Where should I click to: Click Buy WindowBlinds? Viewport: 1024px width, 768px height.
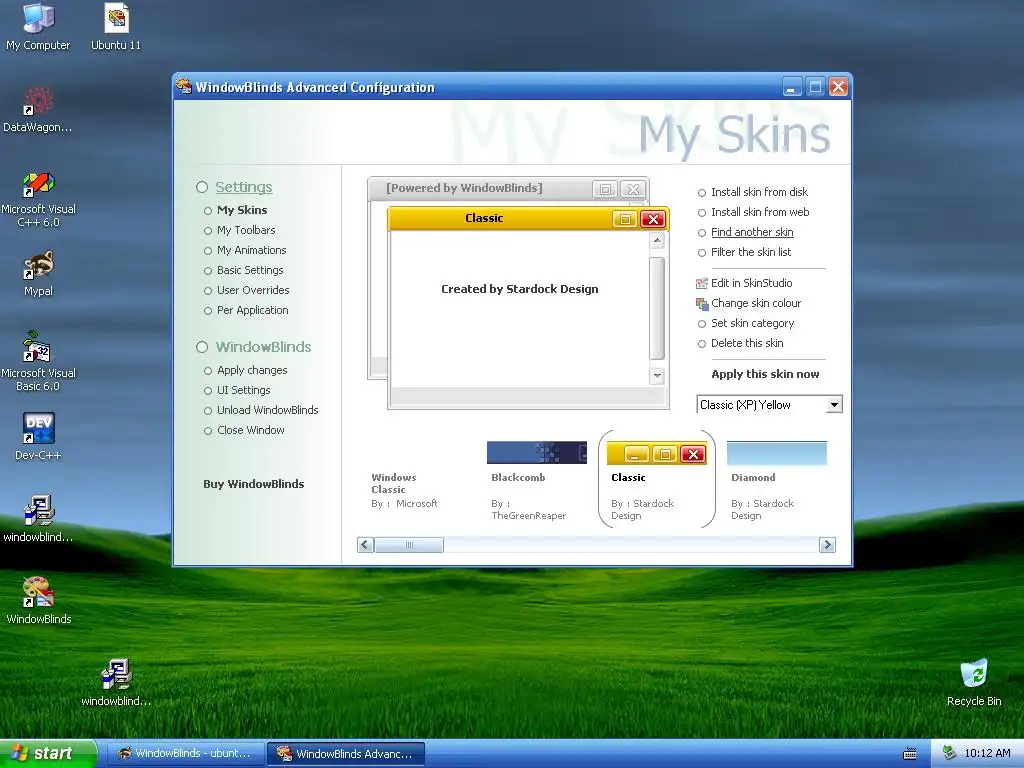(x=253, y=484)
